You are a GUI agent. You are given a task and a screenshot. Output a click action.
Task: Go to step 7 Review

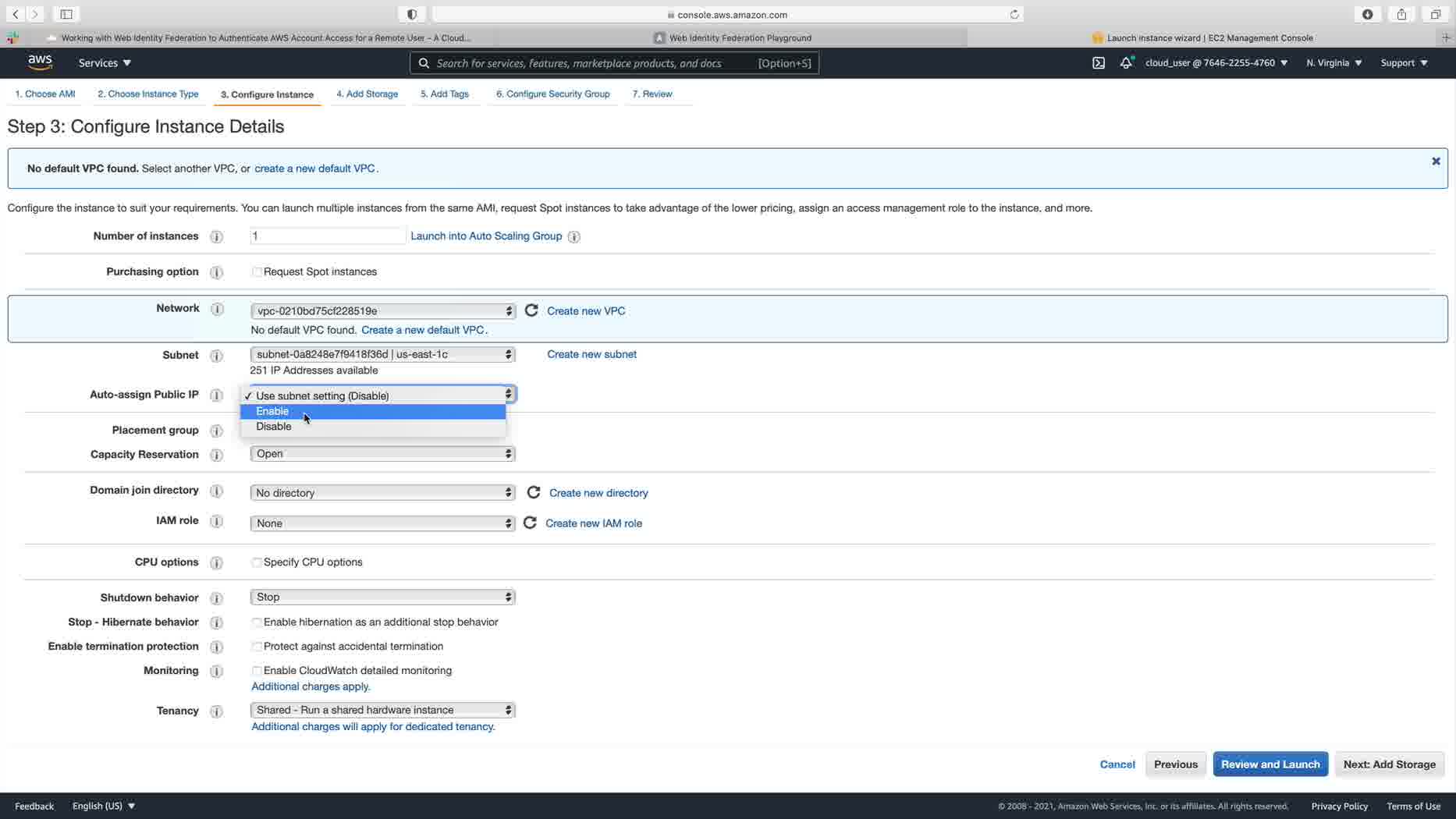pos(652,94)
